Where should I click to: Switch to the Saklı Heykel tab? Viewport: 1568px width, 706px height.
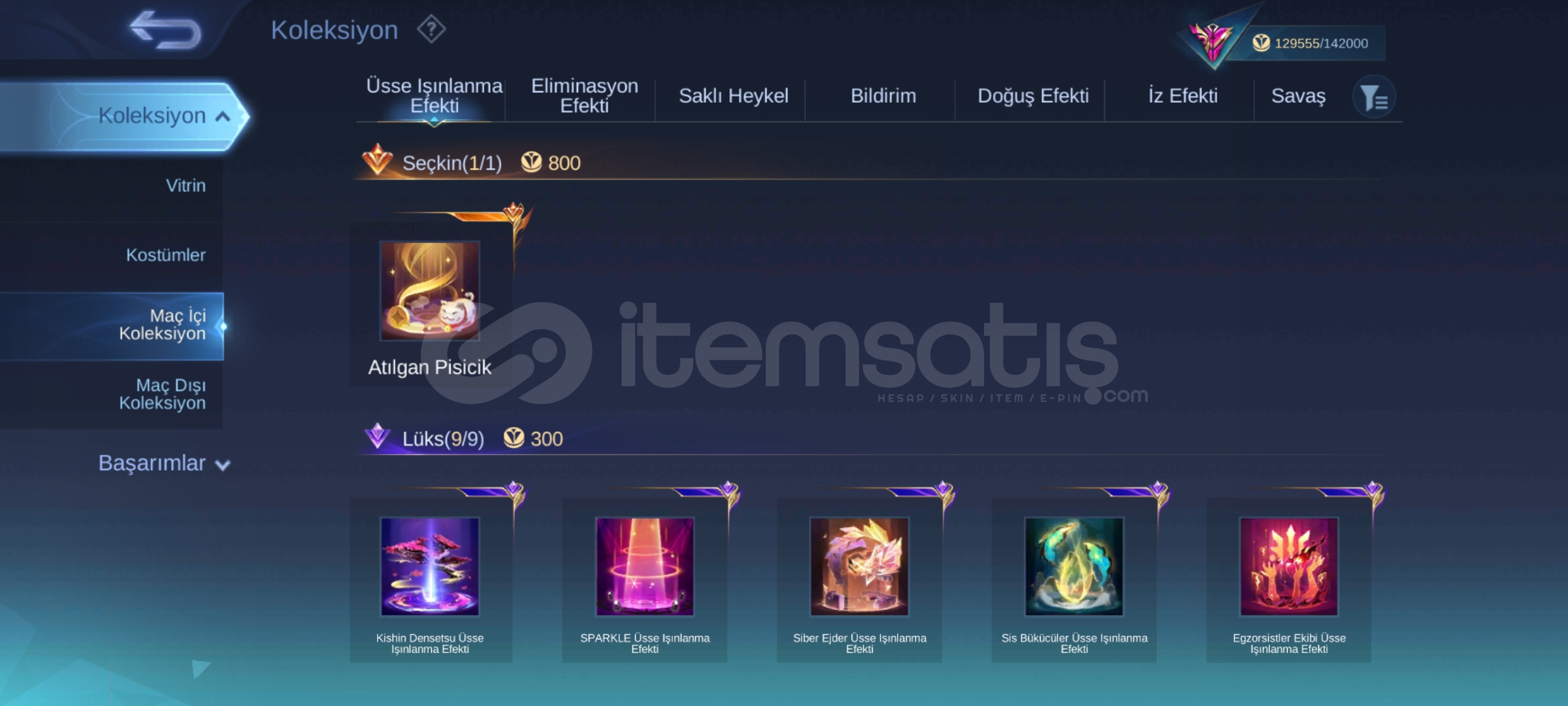pyautogui.click(x=734, y=96)
